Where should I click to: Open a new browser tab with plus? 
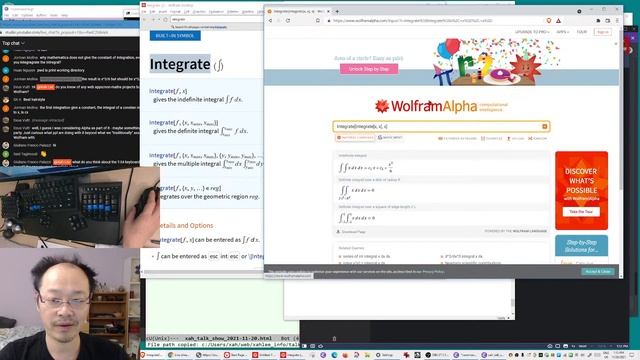pos(337,11)
